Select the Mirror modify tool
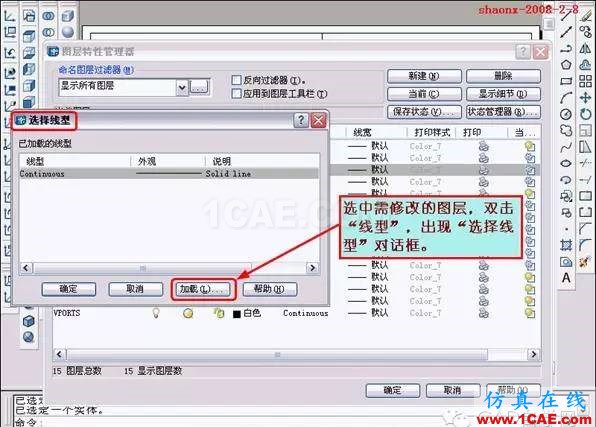 click(585, 48)
